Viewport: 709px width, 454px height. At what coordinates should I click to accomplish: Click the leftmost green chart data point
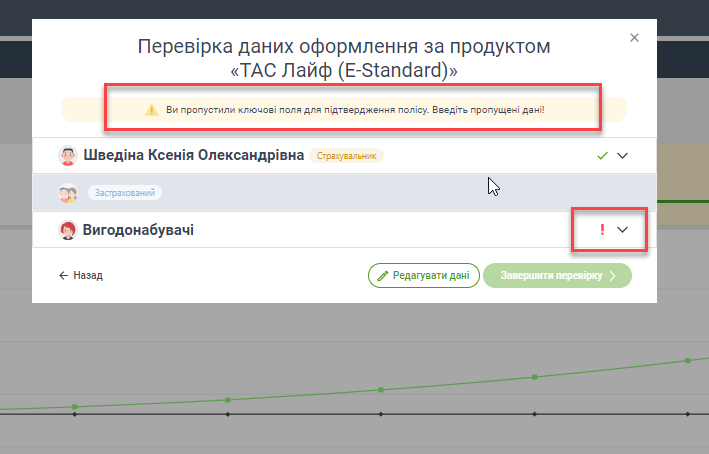point(75,407)
